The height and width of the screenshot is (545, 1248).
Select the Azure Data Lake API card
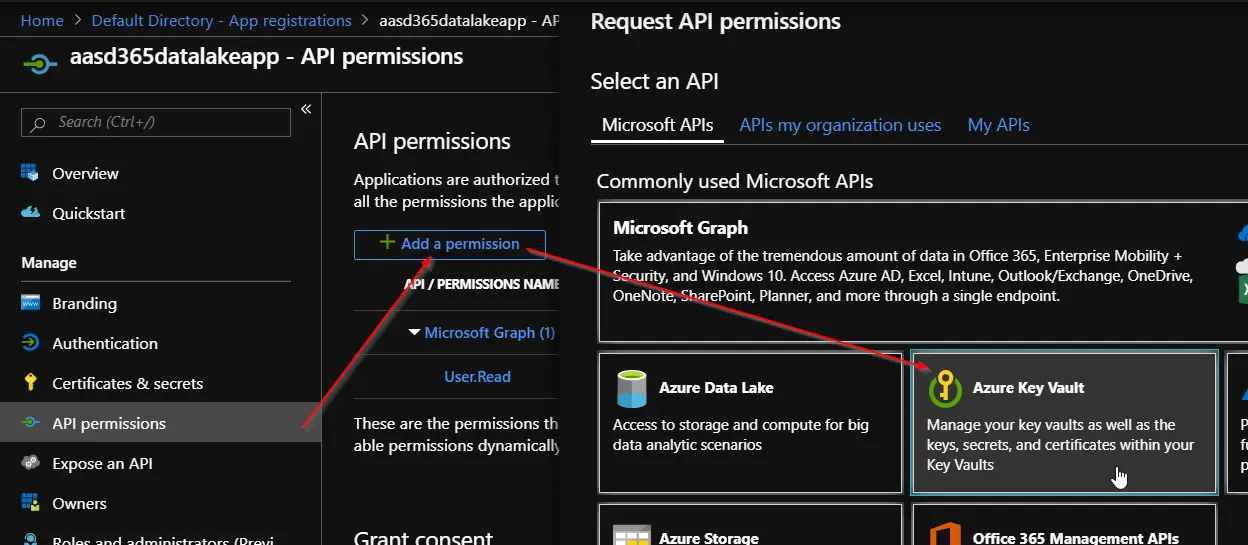(751, 422)
